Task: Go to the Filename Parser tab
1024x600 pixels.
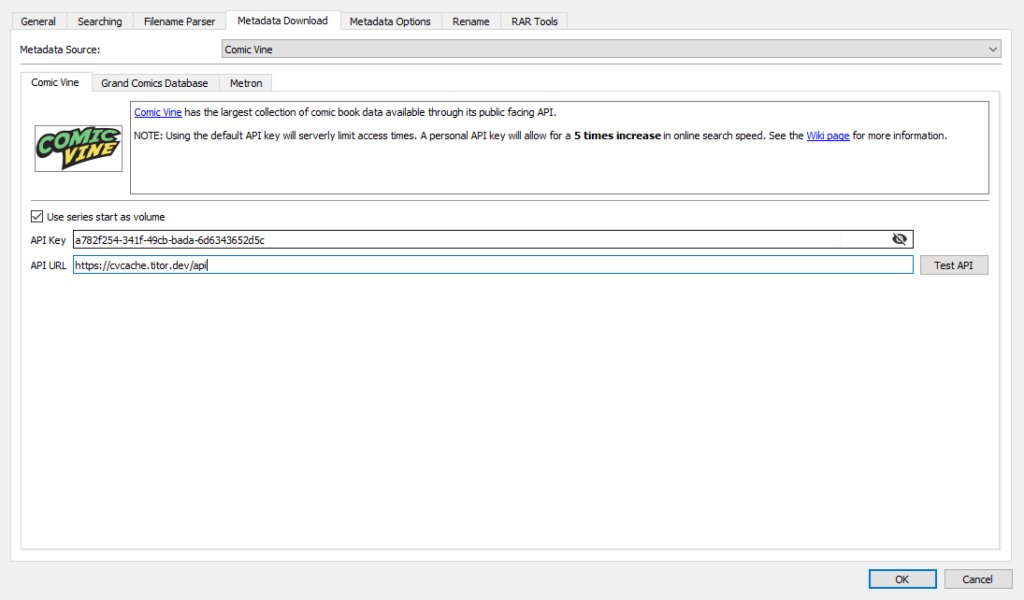Action: coord(180,22)
